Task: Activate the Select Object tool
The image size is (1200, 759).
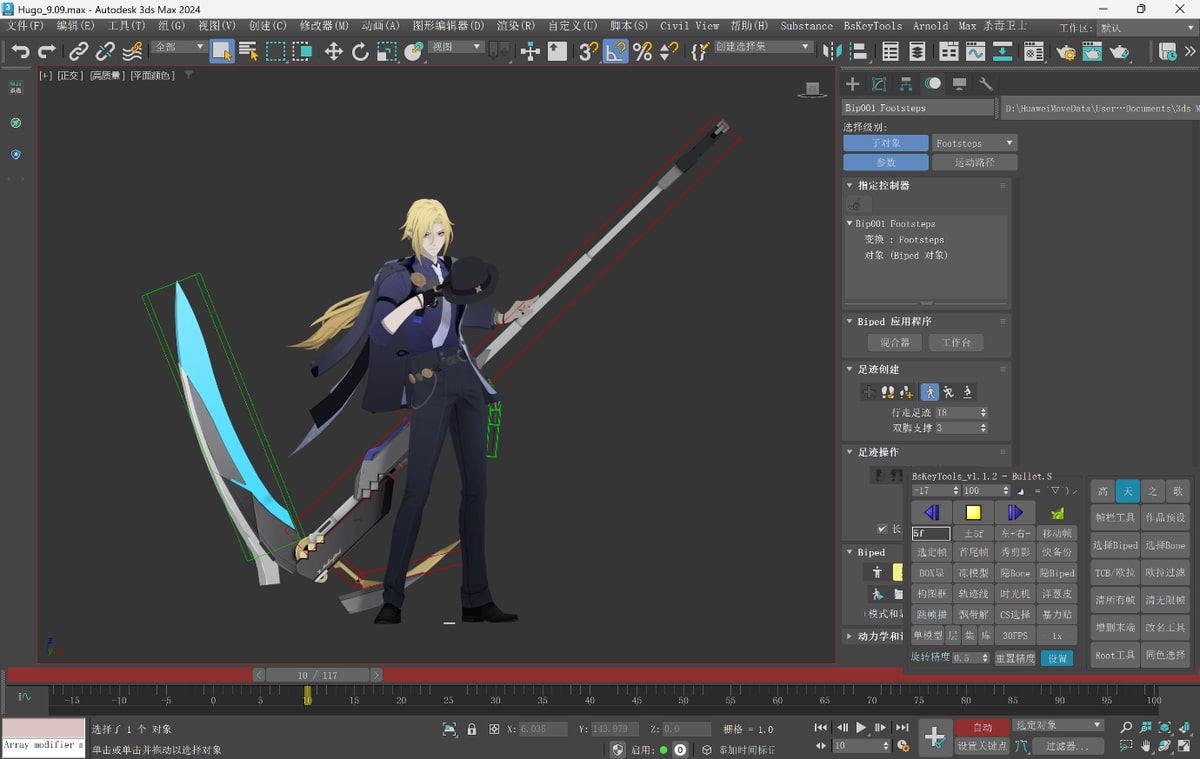Action: click(222, 51)
